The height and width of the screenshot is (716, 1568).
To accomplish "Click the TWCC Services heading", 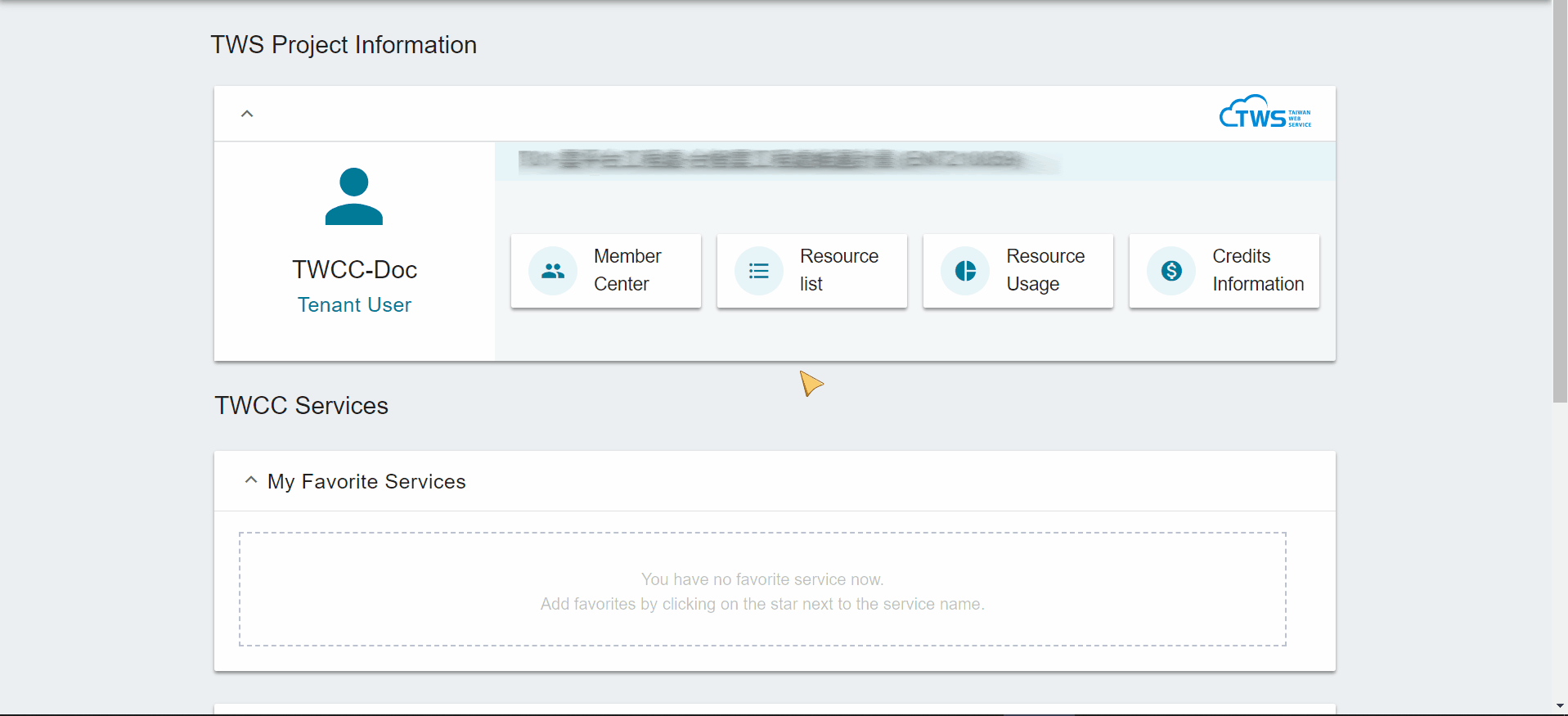I will (301, 406).
